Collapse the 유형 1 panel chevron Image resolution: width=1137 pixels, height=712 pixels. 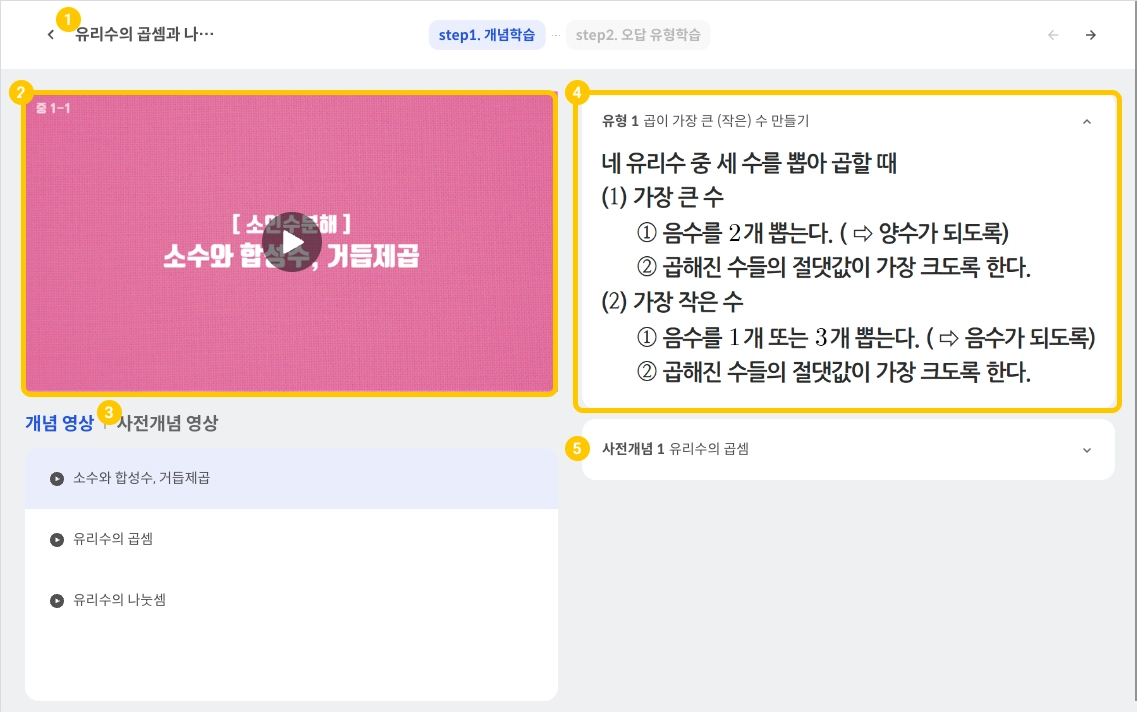coord(1086,122)
